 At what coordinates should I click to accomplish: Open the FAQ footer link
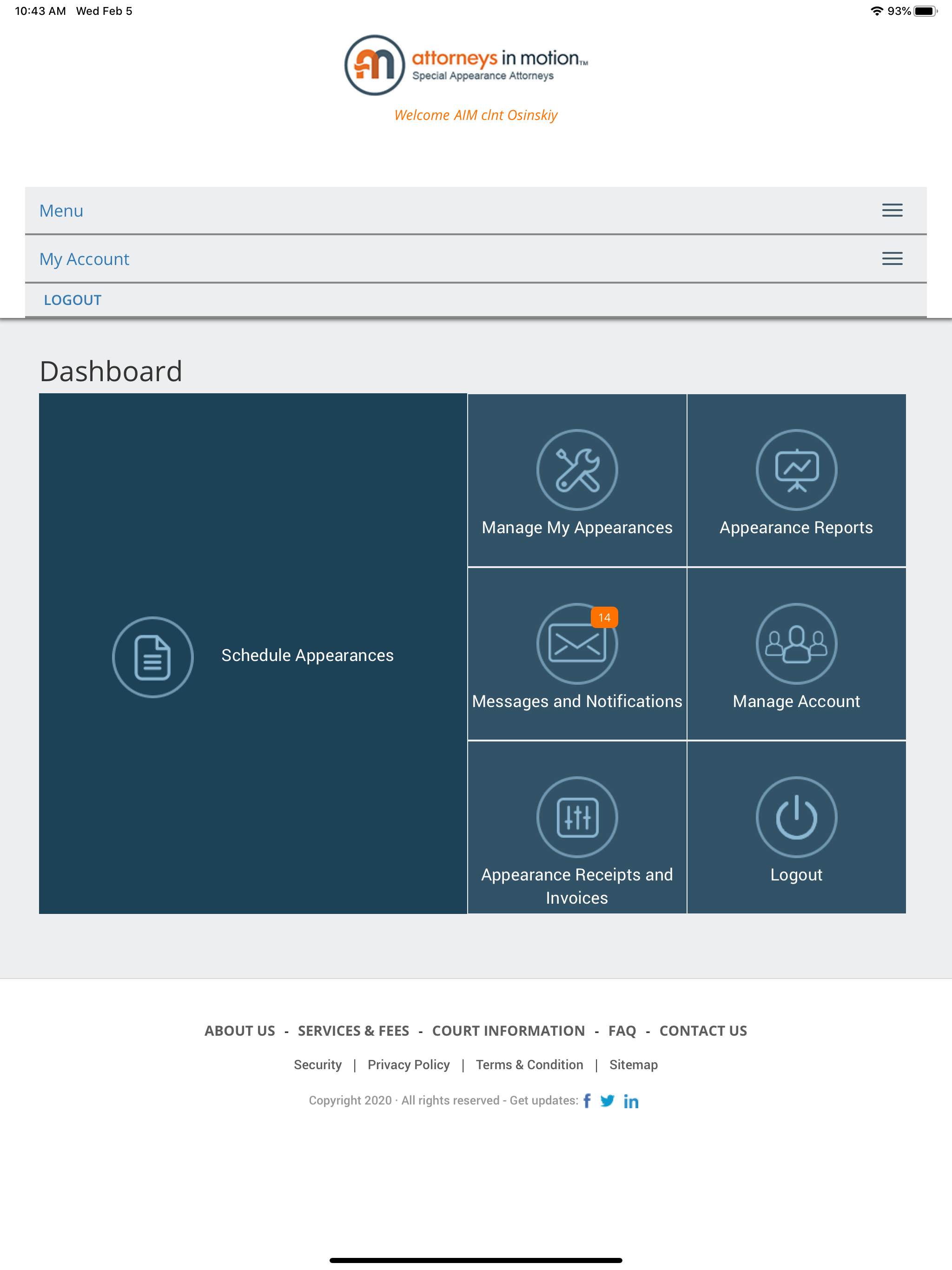pos(622,1031)
